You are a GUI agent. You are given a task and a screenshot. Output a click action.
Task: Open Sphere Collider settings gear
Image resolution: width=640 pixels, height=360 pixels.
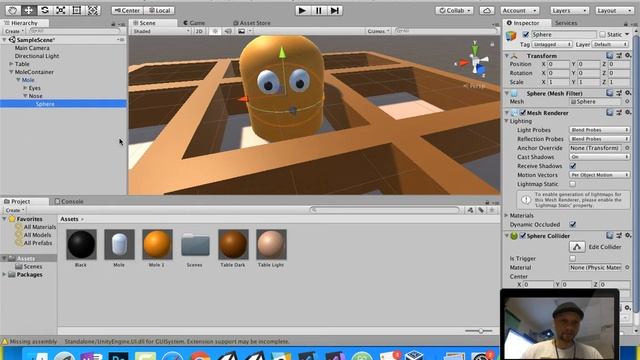628,236
